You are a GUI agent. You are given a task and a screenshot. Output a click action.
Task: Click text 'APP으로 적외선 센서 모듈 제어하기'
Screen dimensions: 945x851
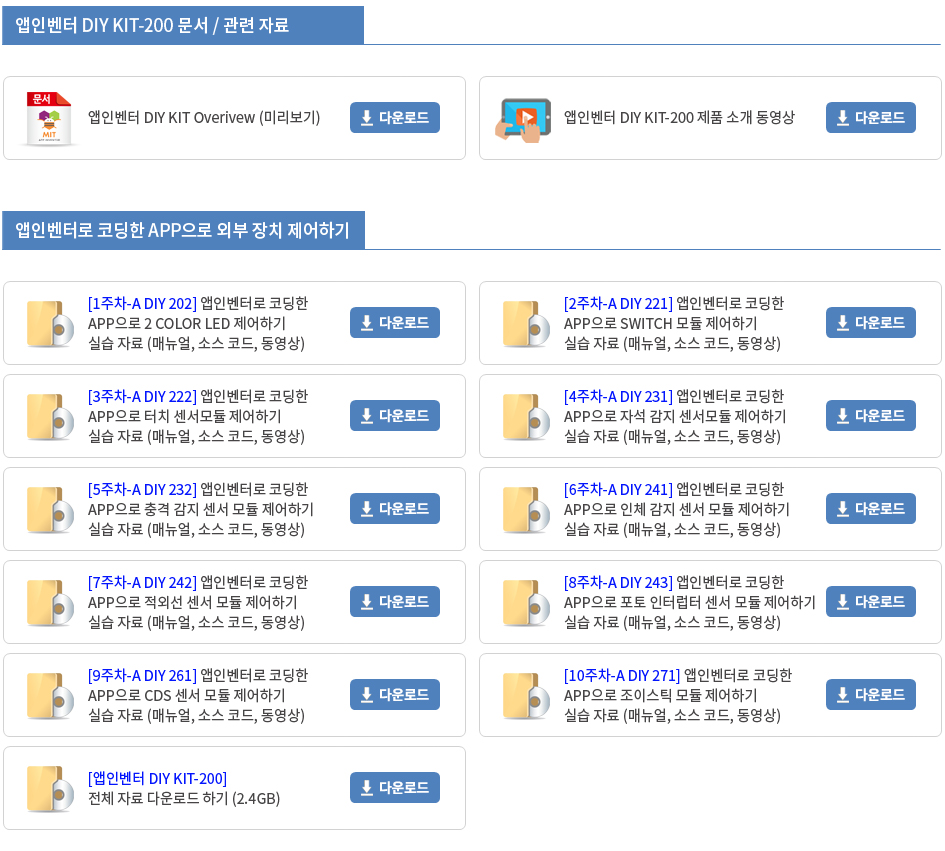pos(193,602)
